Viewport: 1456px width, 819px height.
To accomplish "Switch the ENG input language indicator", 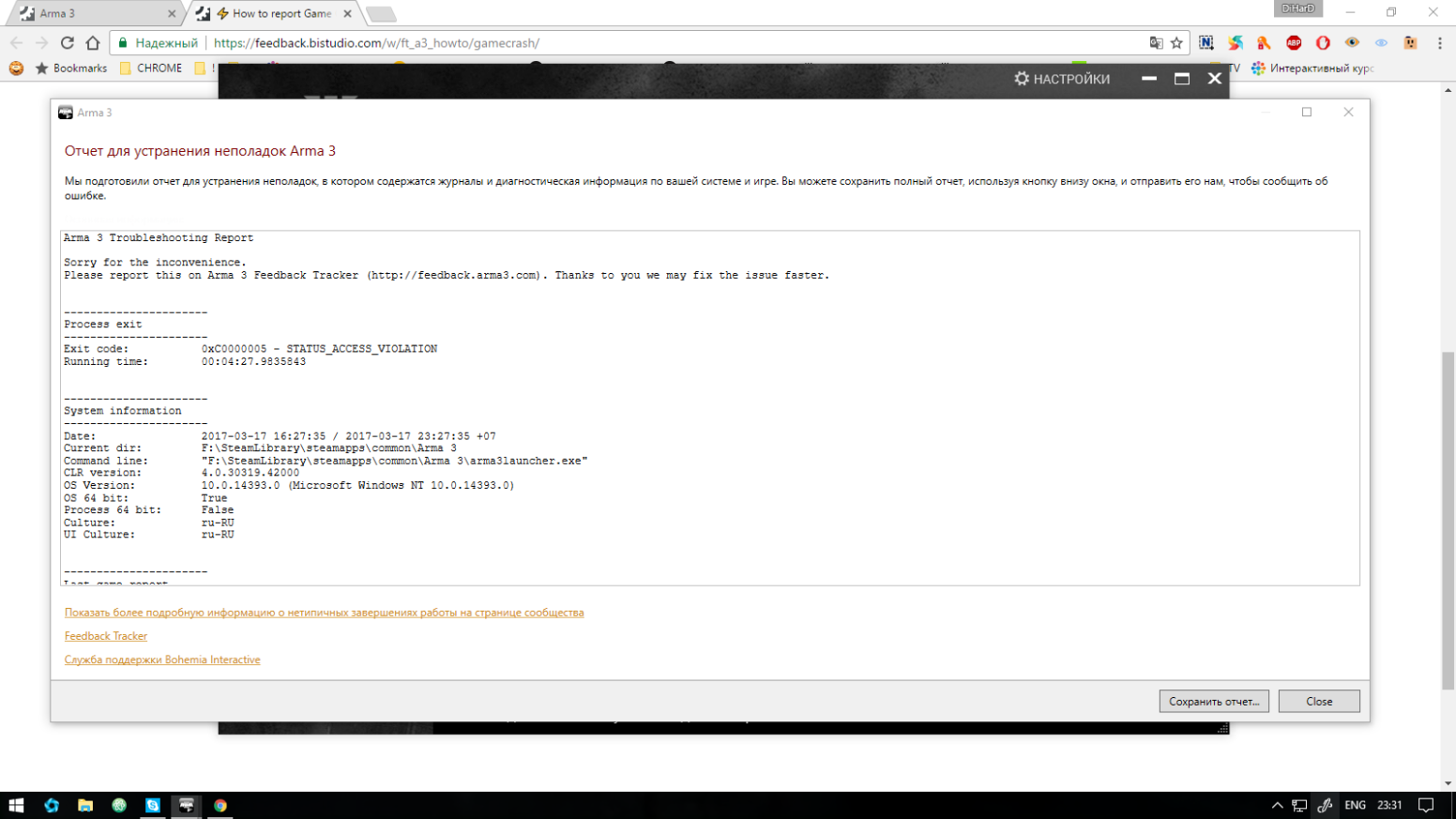I will point(1355,805).
